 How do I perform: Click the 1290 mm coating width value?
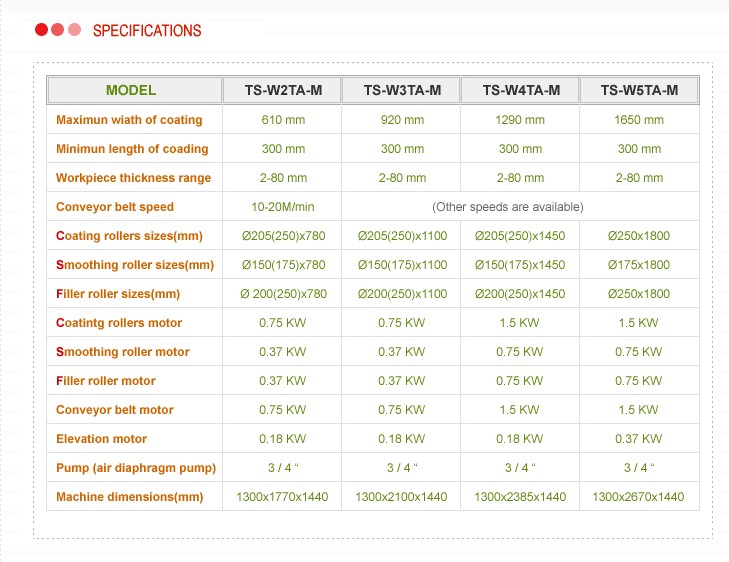click(x=520, y=120)
